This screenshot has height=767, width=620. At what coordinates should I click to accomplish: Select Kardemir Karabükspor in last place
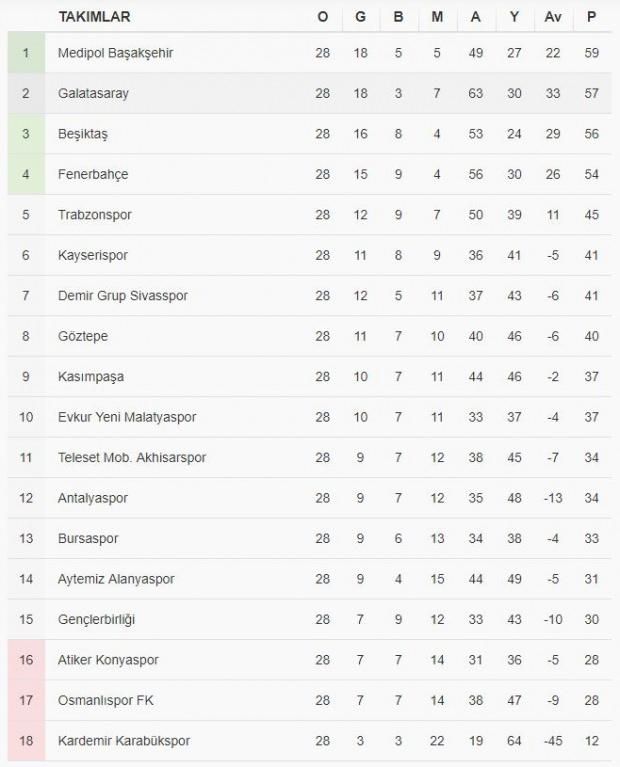124,741
